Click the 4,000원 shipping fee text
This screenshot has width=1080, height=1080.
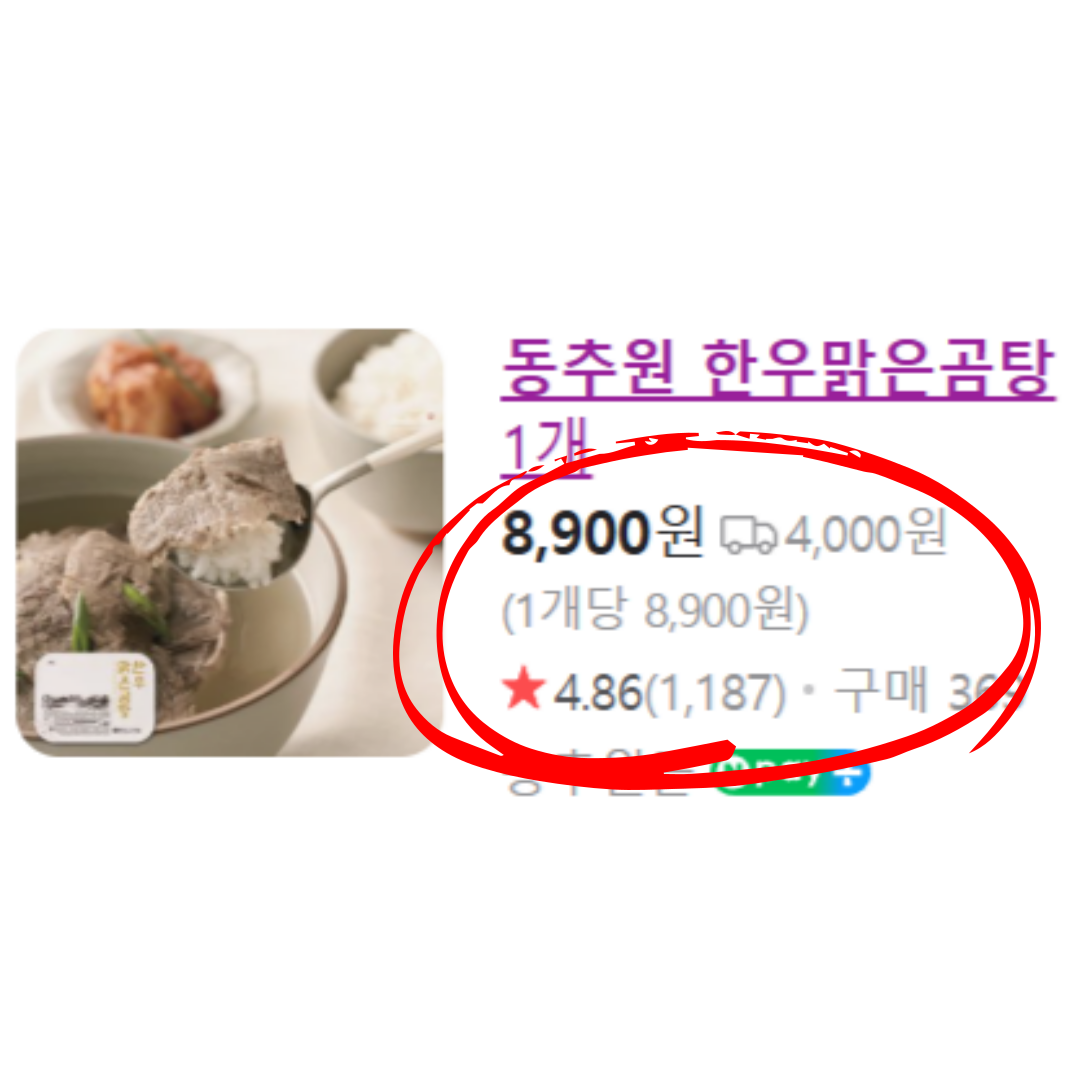(866, 534)
